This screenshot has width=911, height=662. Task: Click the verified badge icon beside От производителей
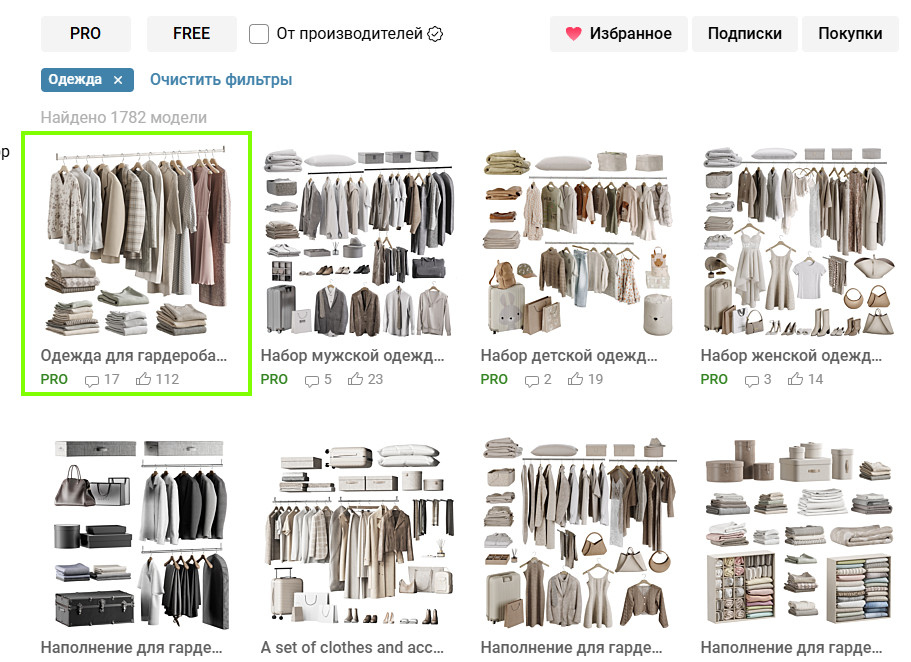[x=435, y=34]
